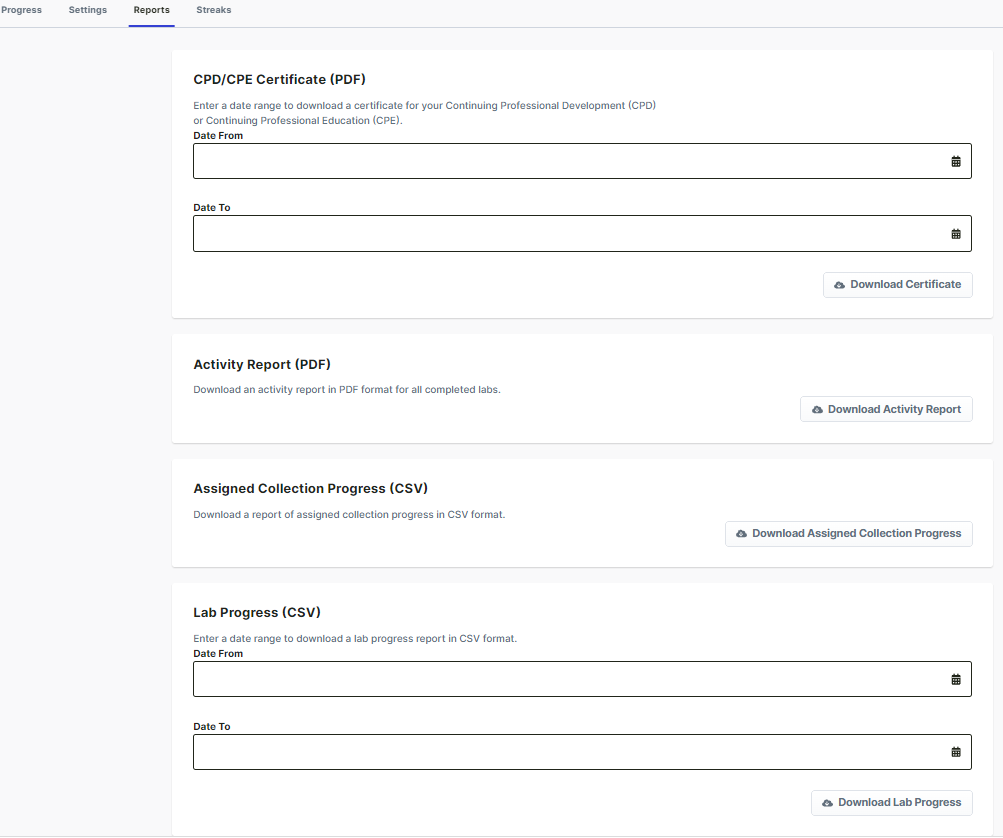Open calendar picker for Certificate Date To

point(955,234)
